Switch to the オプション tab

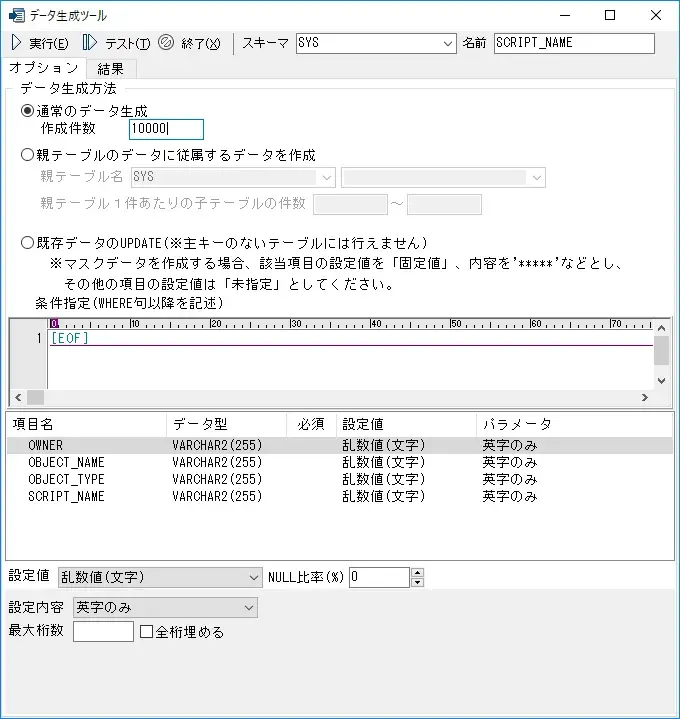pyautogui.click(x=43, y=67)
